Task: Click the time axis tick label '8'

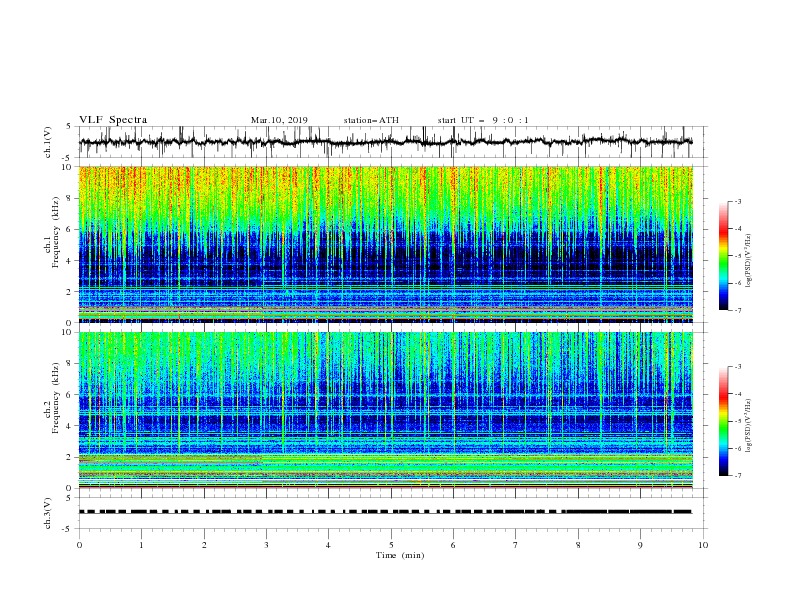Action: click(578, 545)
